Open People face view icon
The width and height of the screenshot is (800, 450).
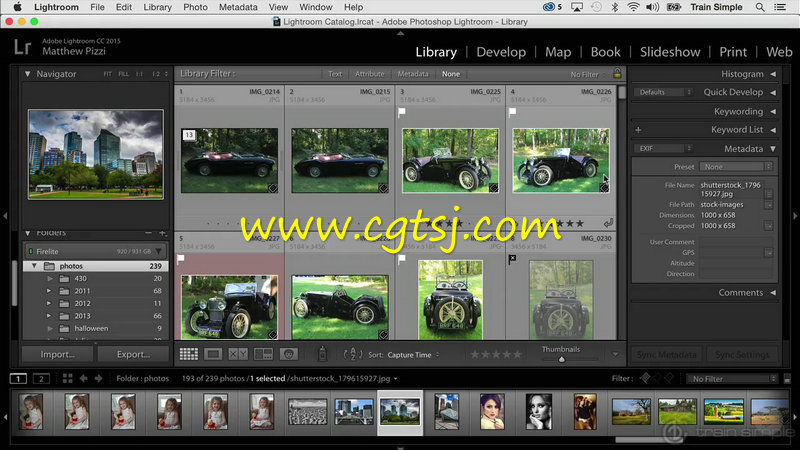(x=288, y=354)
